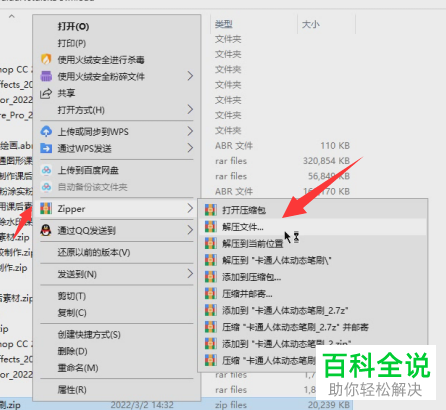Viewport: 446px width, 410px height.
Task: Click the 110 KB size cell
Action: click(x=335, y=146)
